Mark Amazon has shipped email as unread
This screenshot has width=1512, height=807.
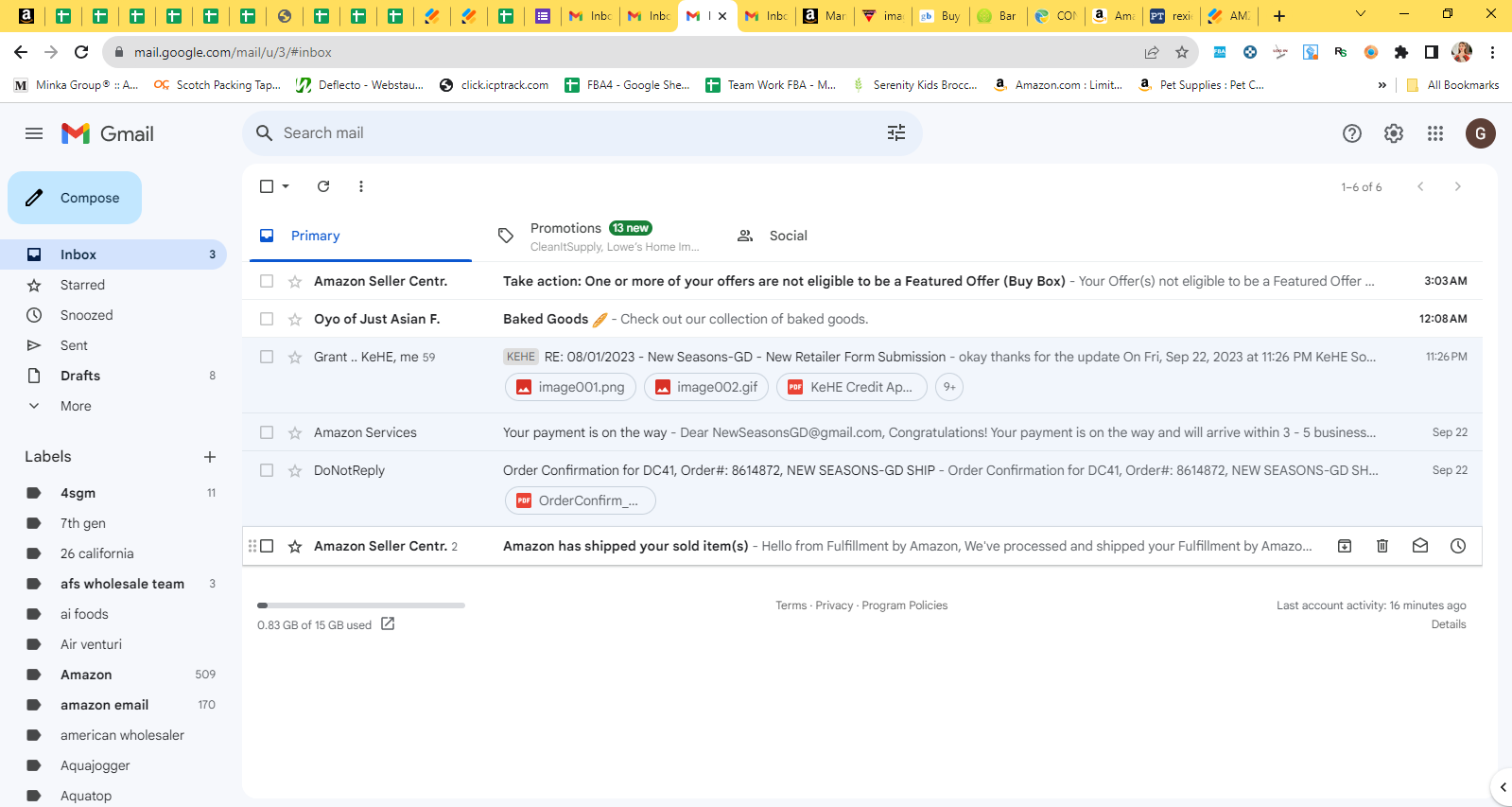pyautogui.click(x=1420, y=546)
